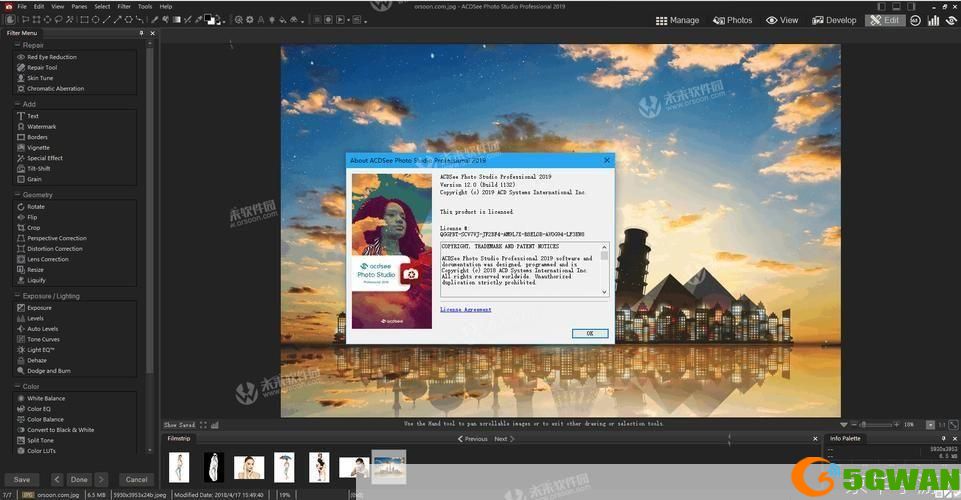Click the Done button
Screen dimensions: 961x500
click(x=79, y=479)
